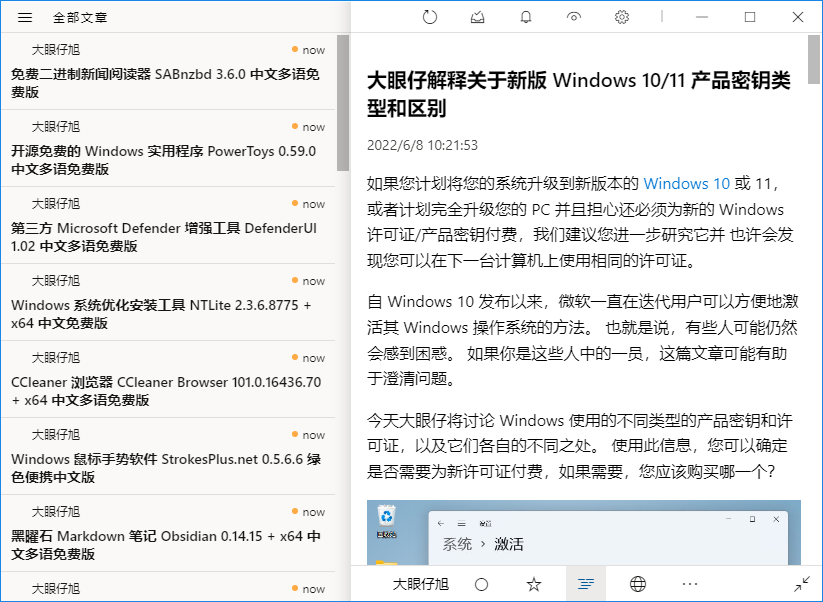The image size is (823, 602).
Task: Refresh all feeds with the circular arrow
Action: tap(430, 17)
